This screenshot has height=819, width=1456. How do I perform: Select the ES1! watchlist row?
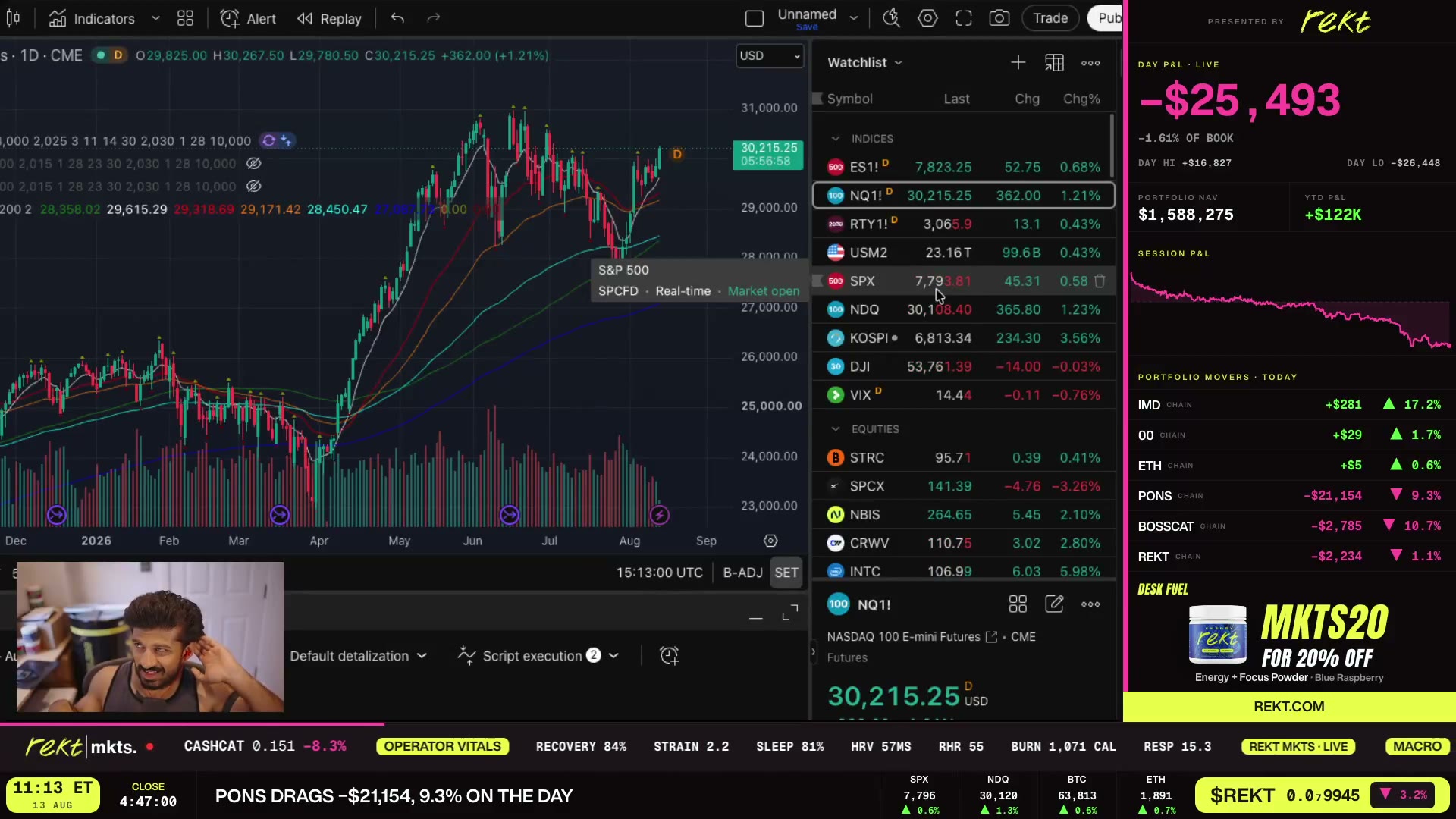pos(963,167)
